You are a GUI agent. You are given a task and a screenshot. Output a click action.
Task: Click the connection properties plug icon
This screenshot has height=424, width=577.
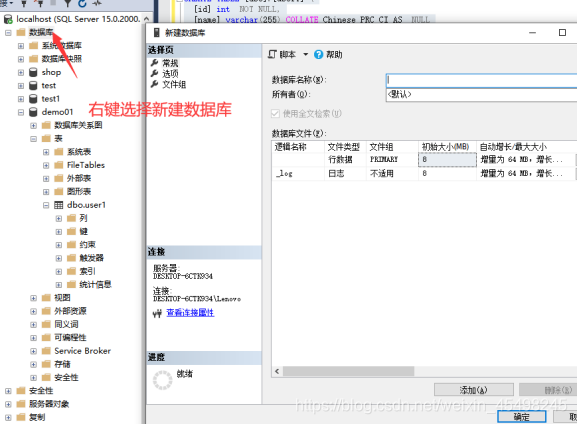157,313
